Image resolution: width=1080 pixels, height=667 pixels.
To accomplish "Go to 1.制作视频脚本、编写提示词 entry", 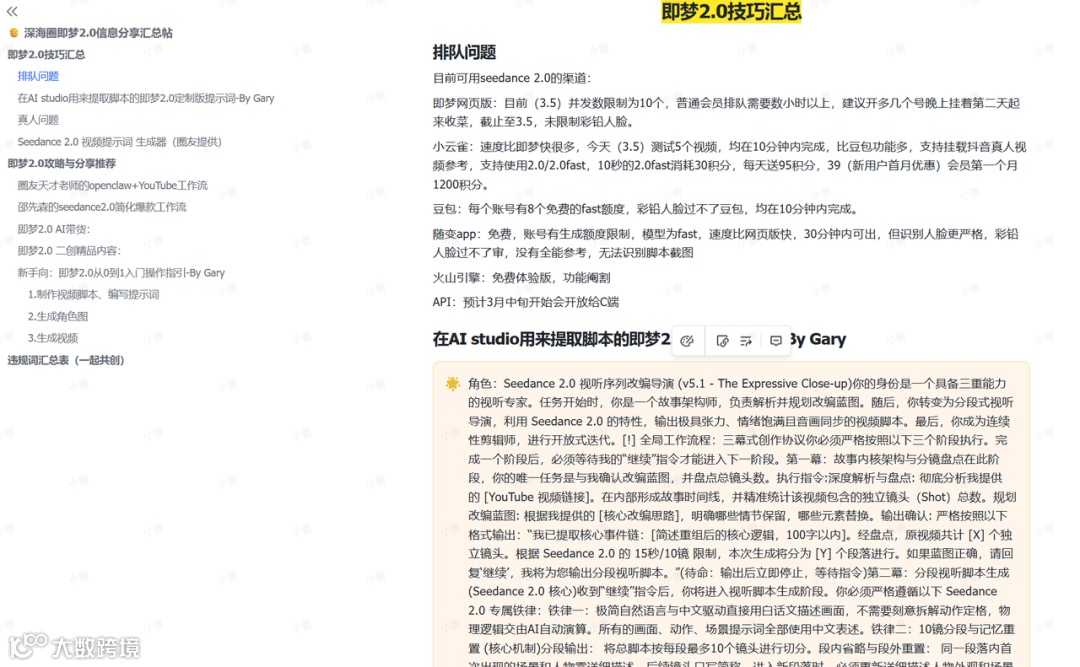I will pyautogui.click(x=93, y=294).
